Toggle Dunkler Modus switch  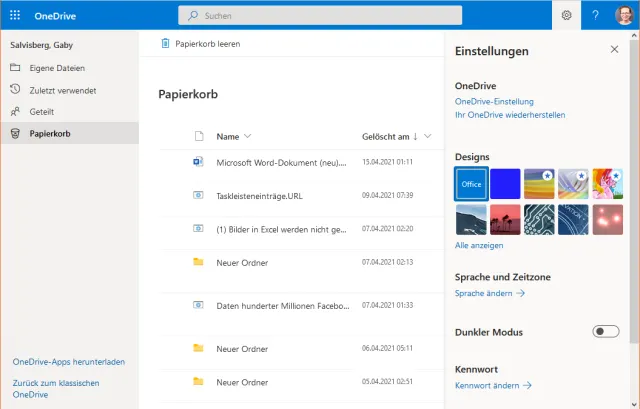(606, 331)
